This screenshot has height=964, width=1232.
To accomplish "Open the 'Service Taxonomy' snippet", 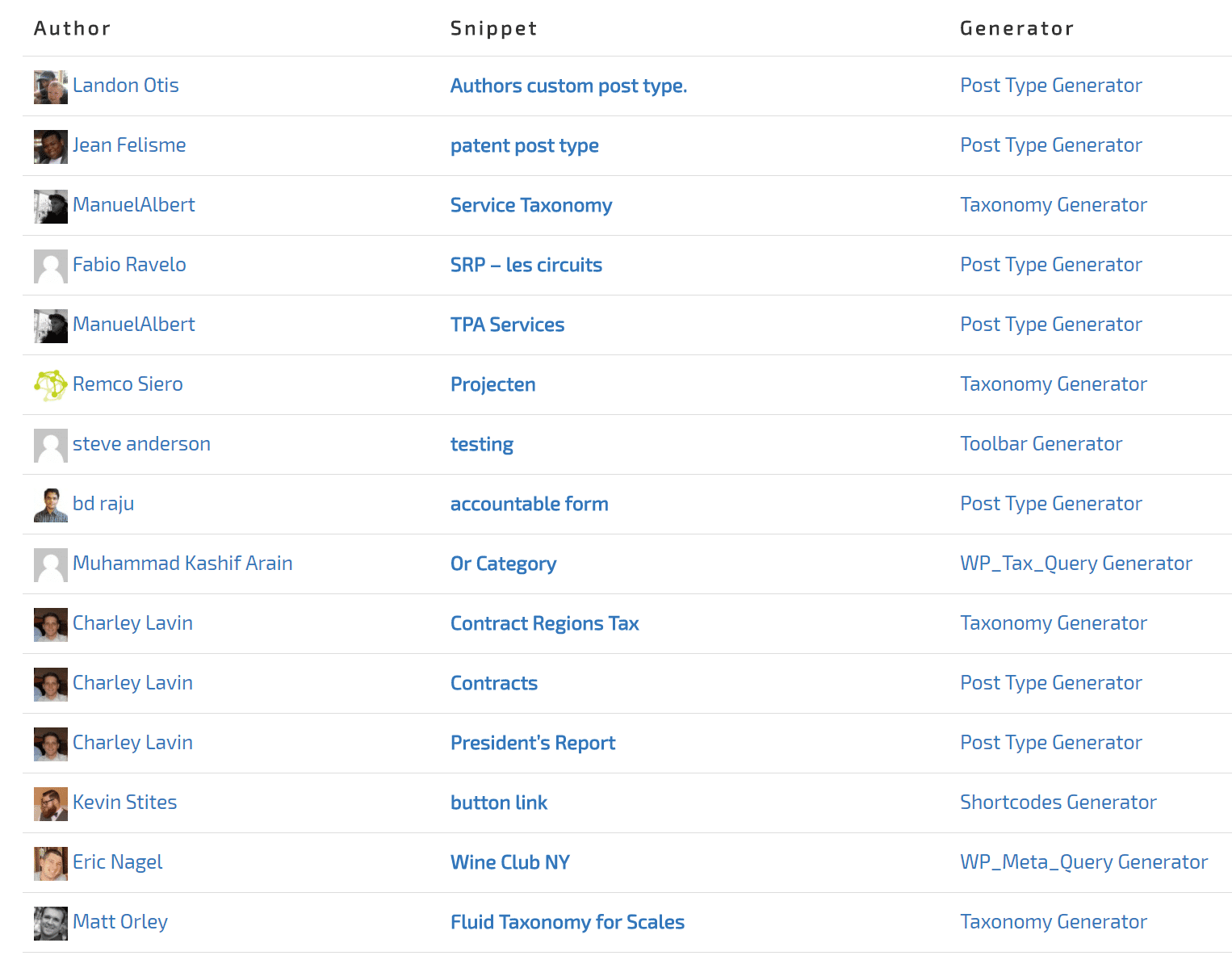I will (530, 205).
